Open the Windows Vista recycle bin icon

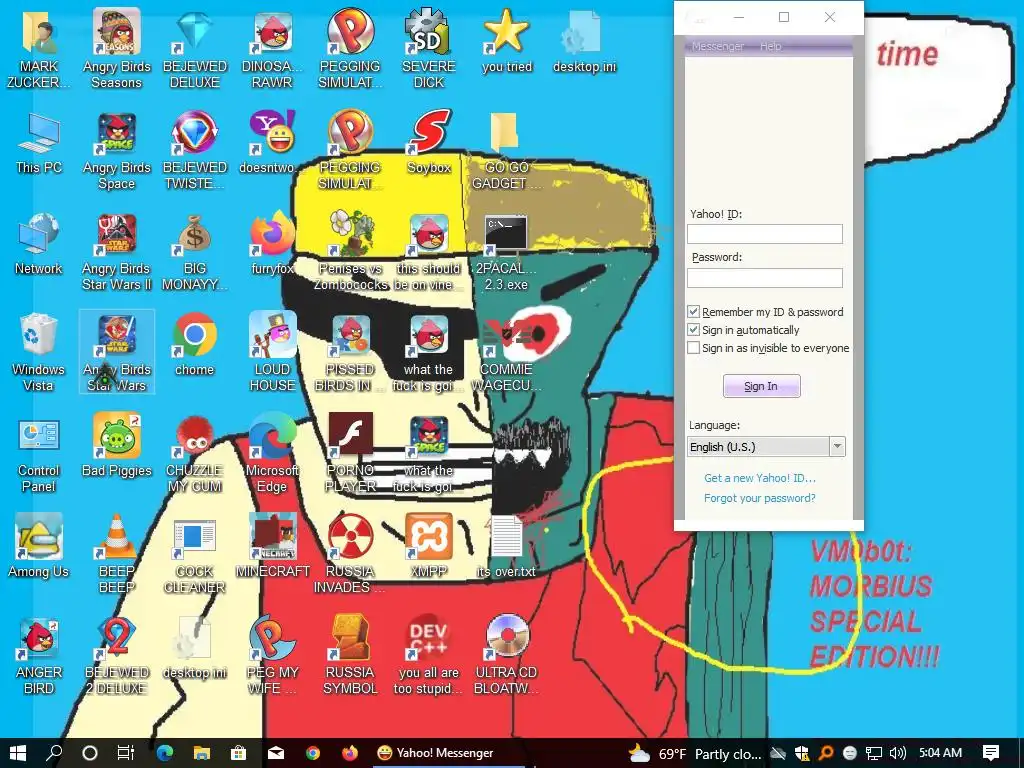pyautogui.click(x=39, y=353)
